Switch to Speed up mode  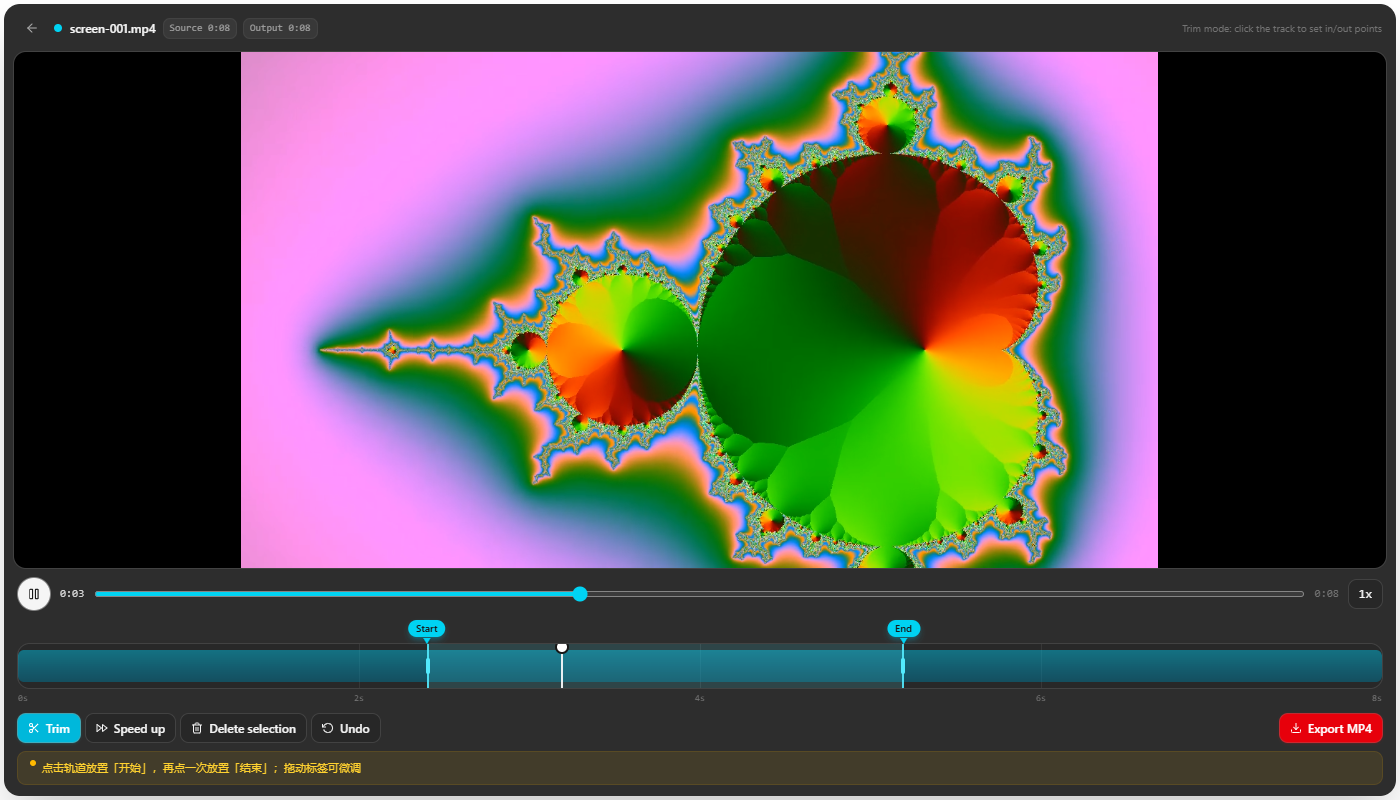tap(131, 728)
